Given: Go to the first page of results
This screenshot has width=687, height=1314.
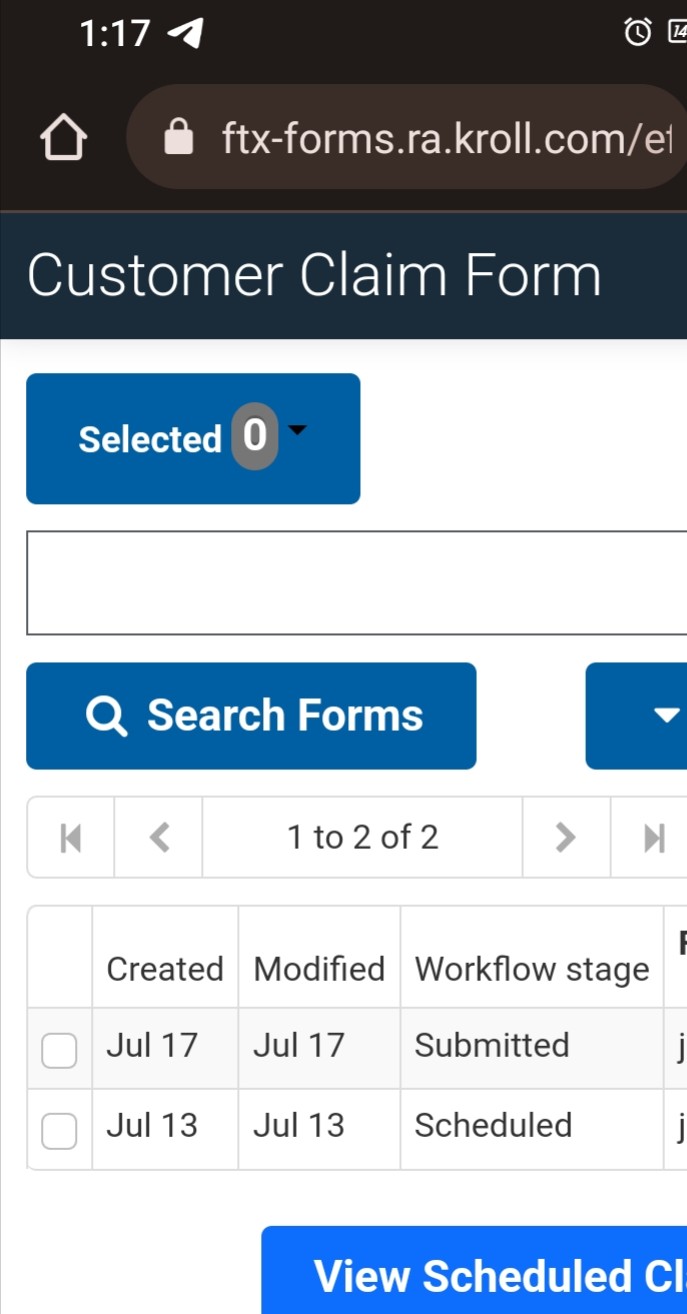Looking at the screenshot, I should 70,837.
